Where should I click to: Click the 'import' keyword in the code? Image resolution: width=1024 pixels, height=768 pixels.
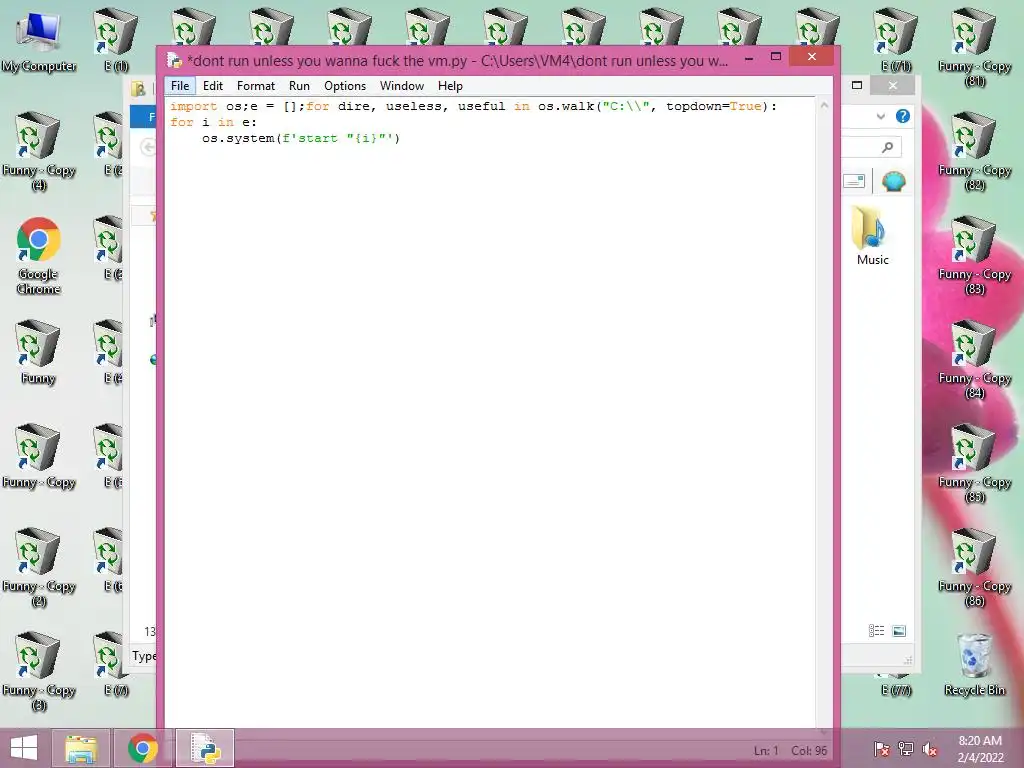193,106
